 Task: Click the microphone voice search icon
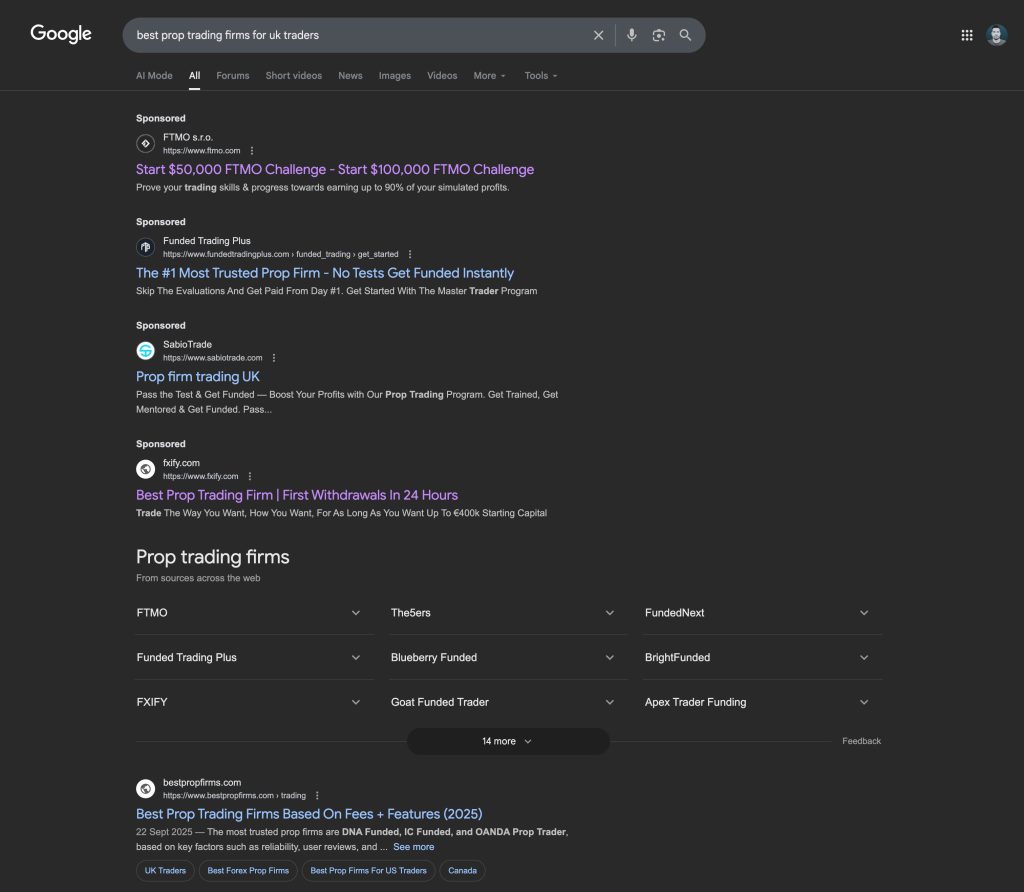click(631, 35)
